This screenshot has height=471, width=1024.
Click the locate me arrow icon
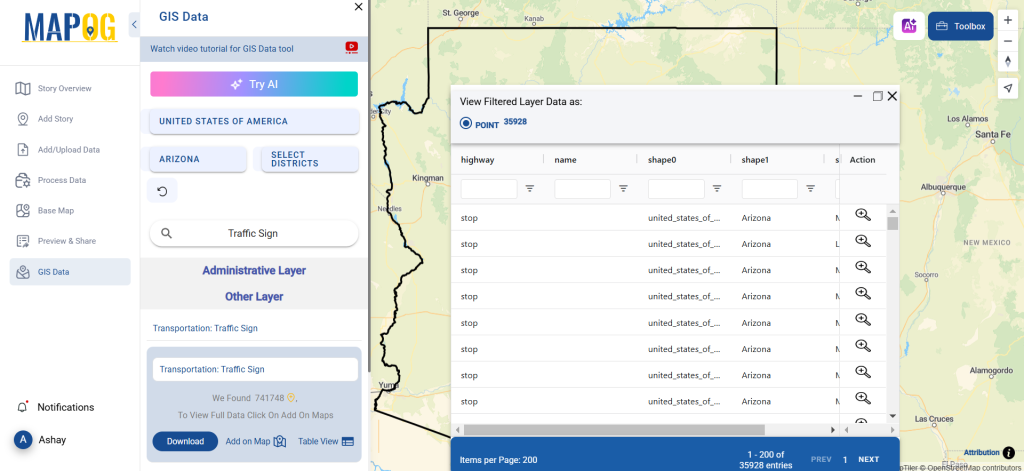[x=1008, y=87]
